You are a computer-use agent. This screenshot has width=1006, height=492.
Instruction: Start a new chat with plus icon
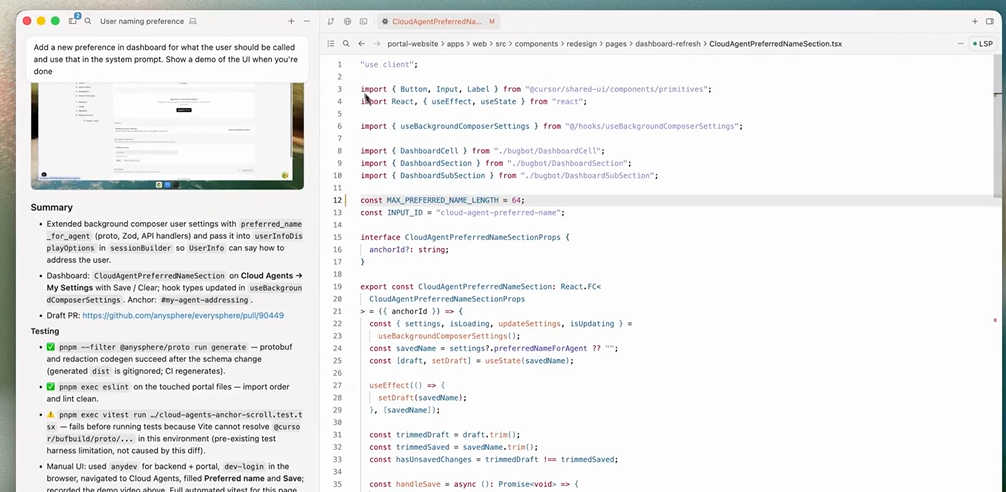[x=291, y=20]
